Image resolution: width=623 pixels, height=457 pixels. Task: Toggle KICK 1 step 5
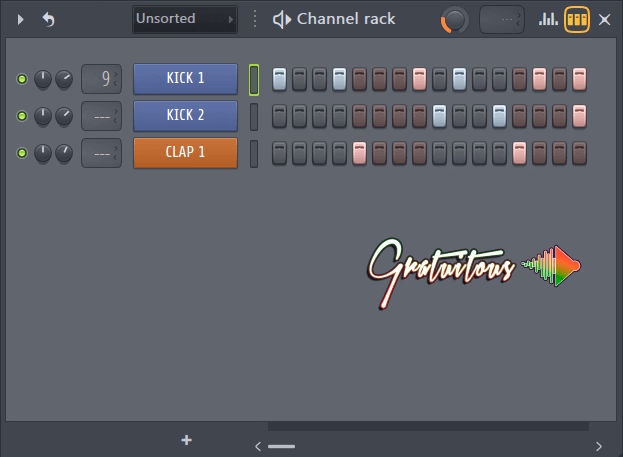coord(360,79)
